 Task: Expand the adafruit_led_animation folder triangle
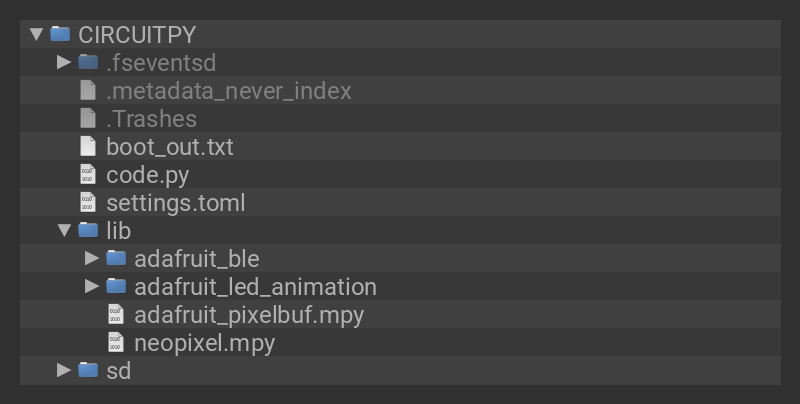pos(92,286)
